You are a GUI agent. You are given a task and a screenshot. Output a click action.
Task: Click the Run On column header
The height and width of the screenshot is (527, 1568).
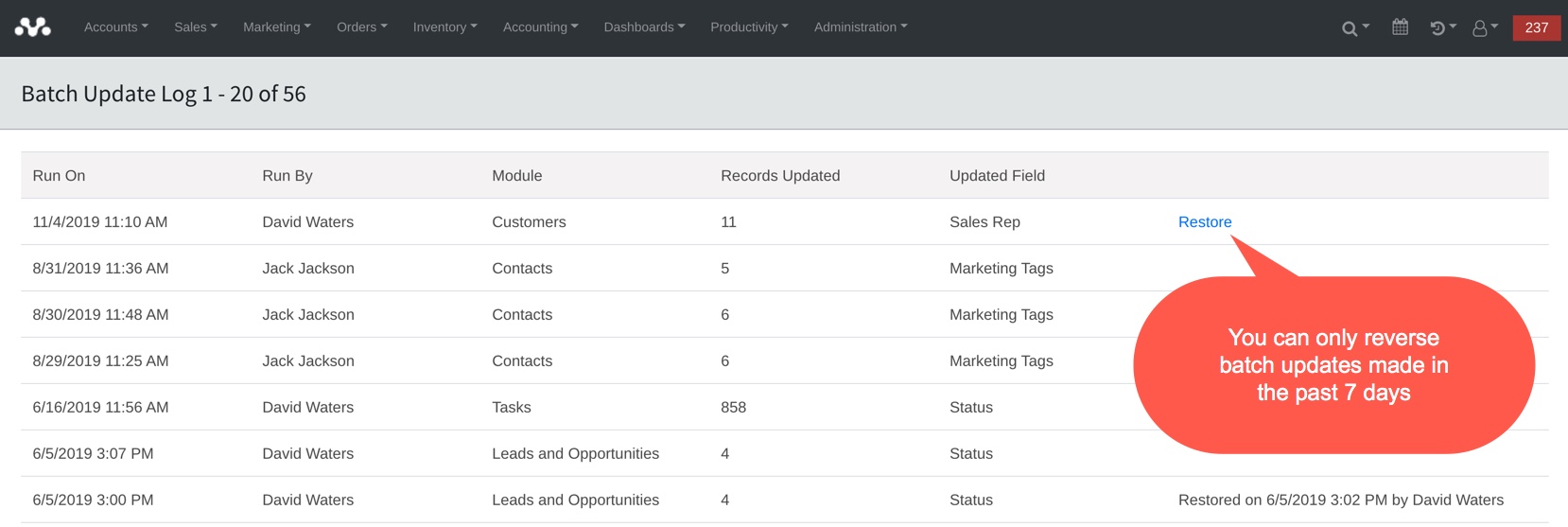pos(59,176)
